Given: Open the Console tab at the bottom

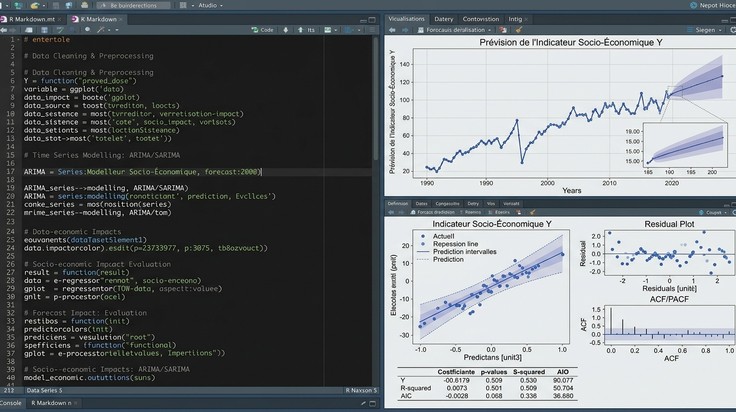Looking at the screenshot, I should (x=10, y=403).
